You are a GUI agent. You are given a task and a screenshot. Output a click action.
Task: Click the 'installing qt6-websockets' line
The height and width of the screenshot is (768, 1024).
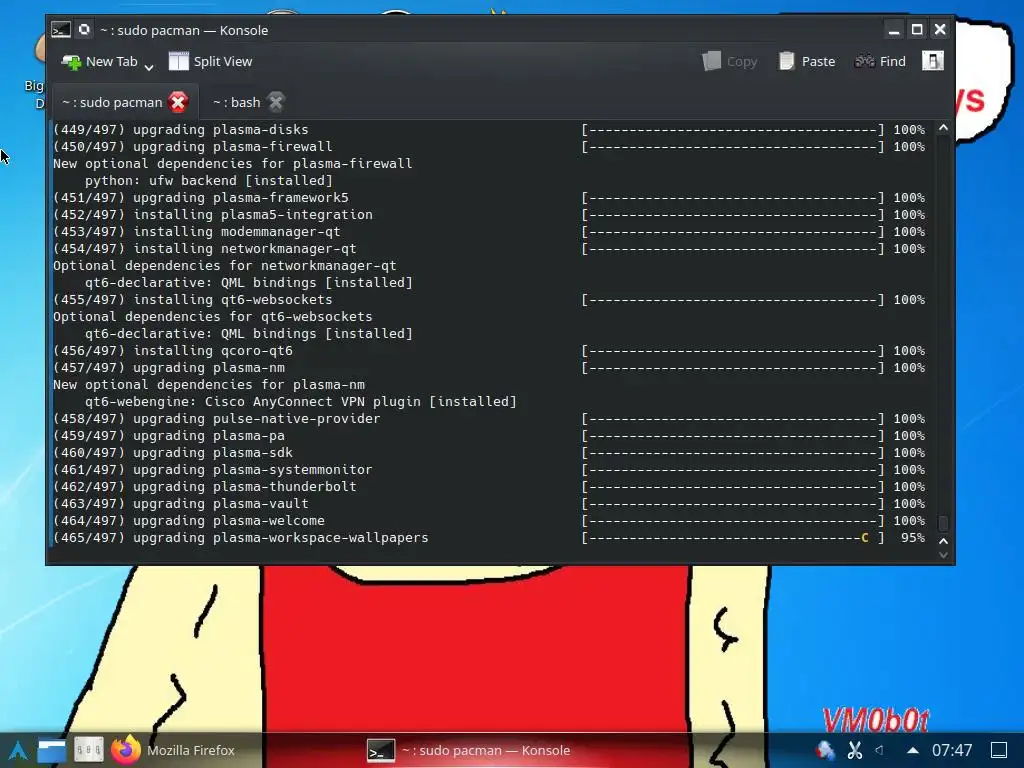click(193, 300)
